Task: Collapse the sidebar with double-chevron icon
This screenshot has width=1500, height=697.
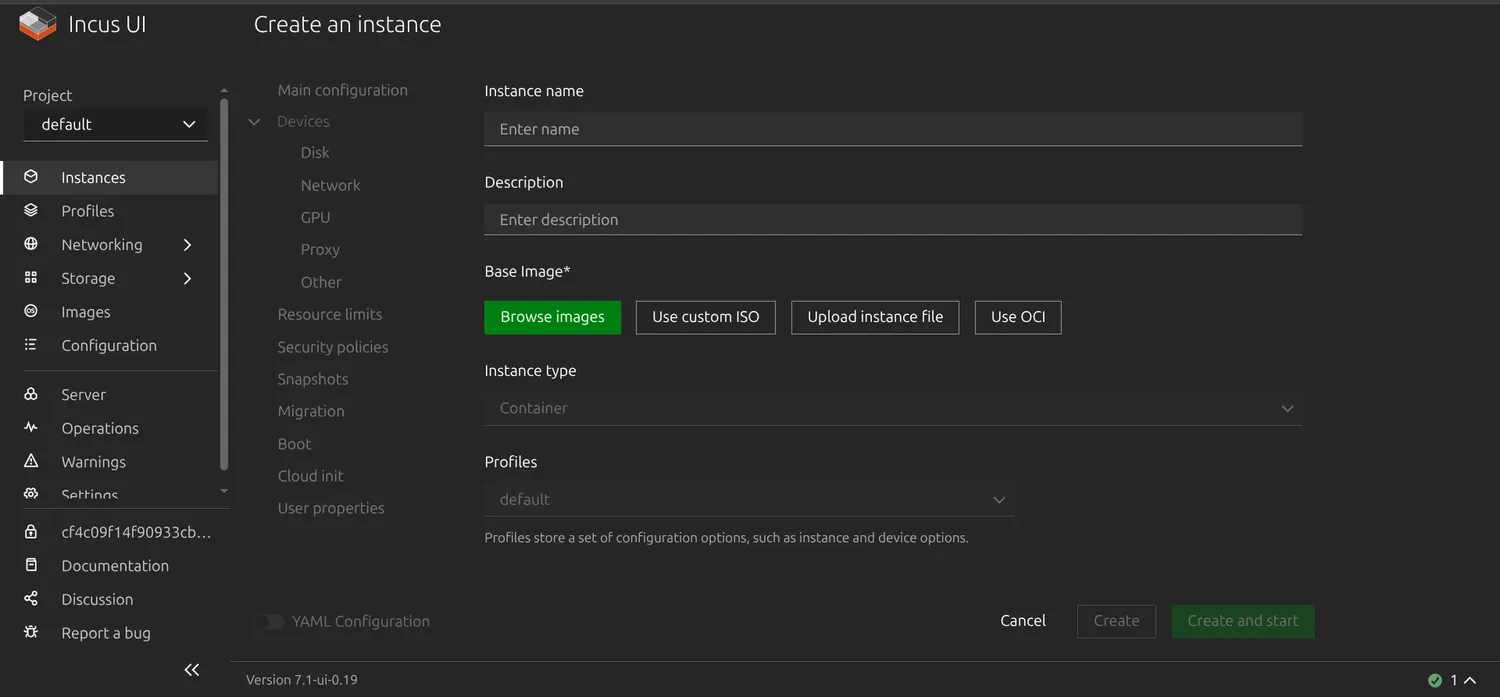Action: (192, 670)
